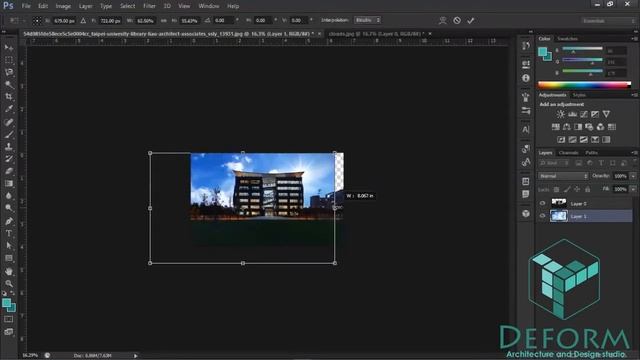Open the layer blend mode Normal dropdown
640x360 pixels.
[563, 176]
